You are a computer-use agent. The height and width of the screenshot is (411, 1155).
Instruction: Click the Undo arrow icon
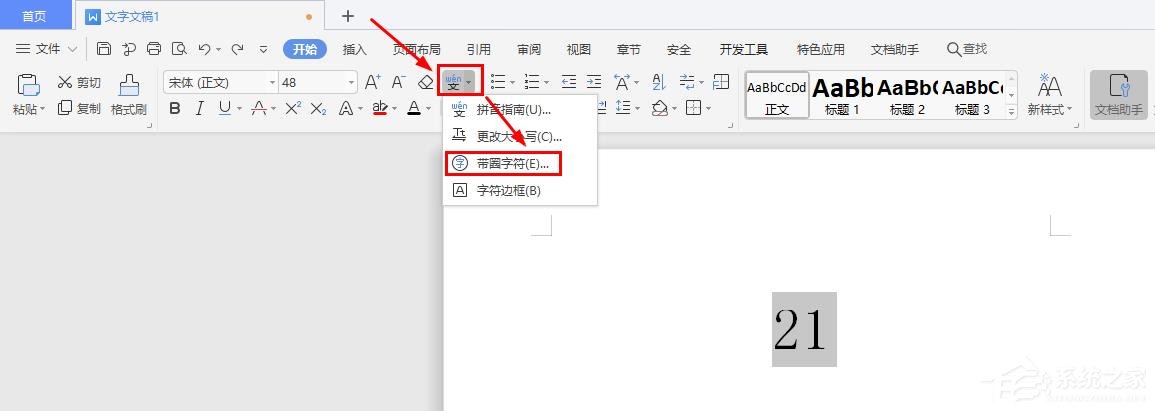(x=204, y=49)
